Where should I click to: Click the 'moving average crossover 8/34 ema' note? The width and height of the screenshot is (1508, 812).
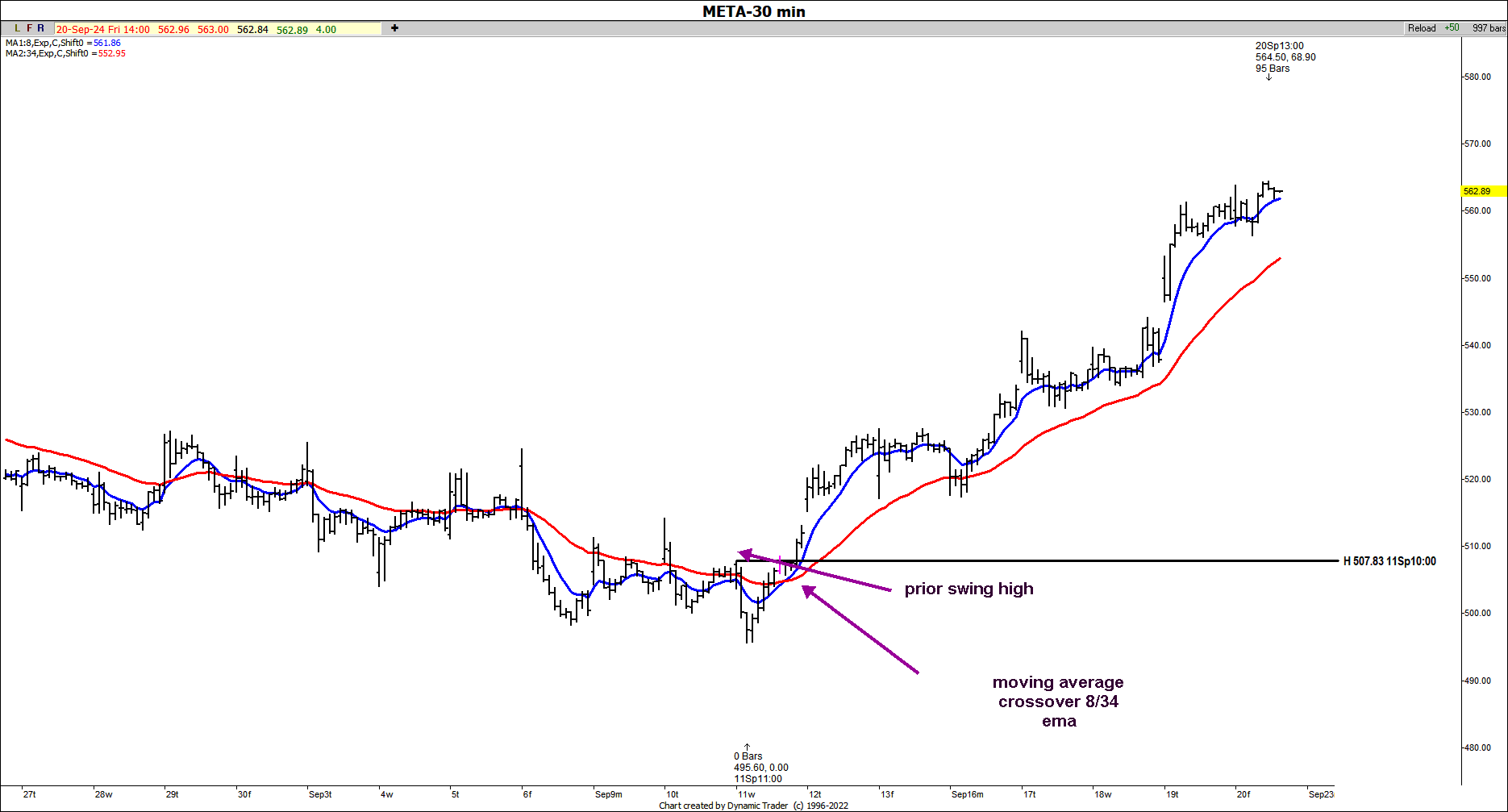(x=1058, y=702)
